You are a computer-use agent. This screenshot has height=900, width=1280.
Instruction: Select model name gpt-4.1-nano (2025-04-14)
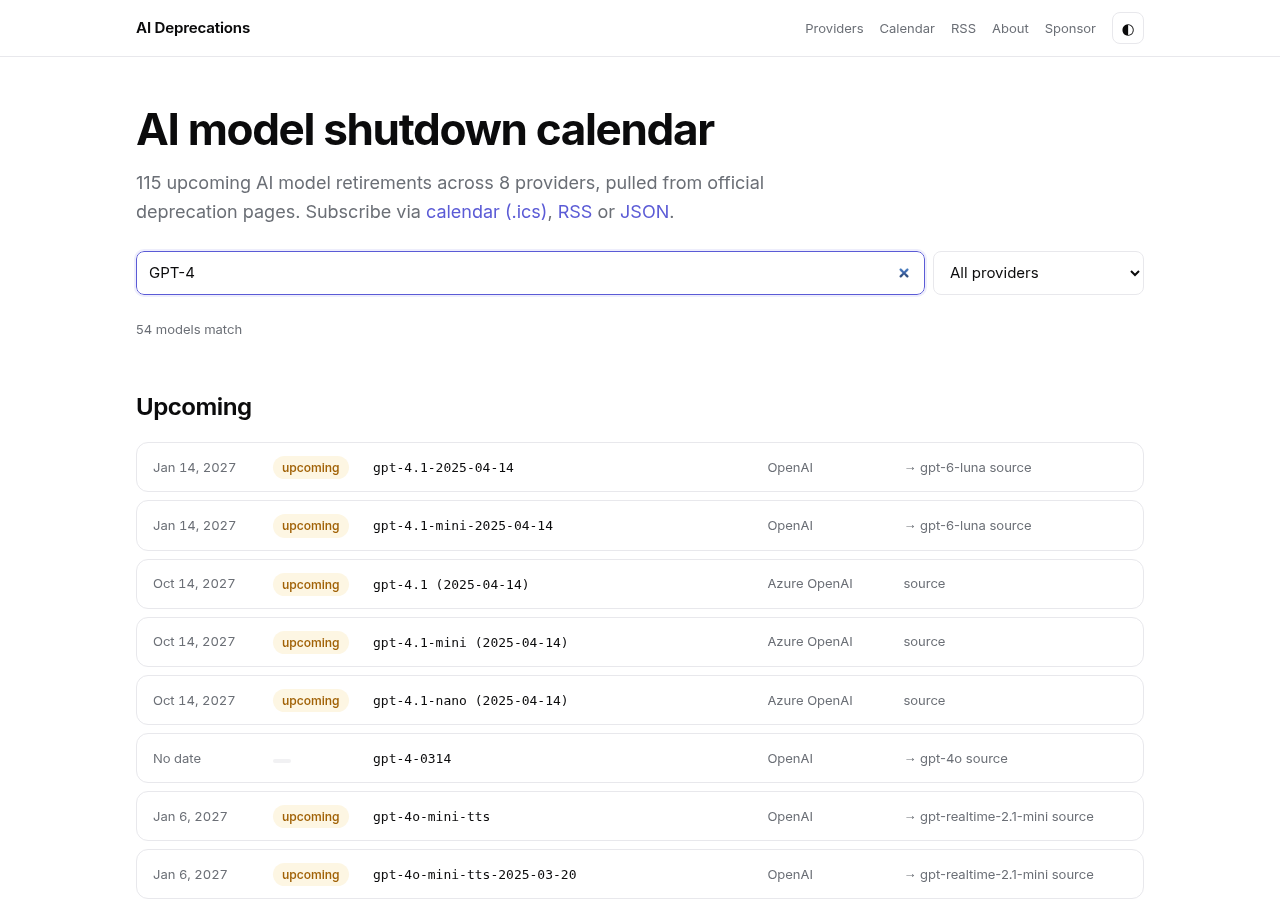tap(470, 700)
